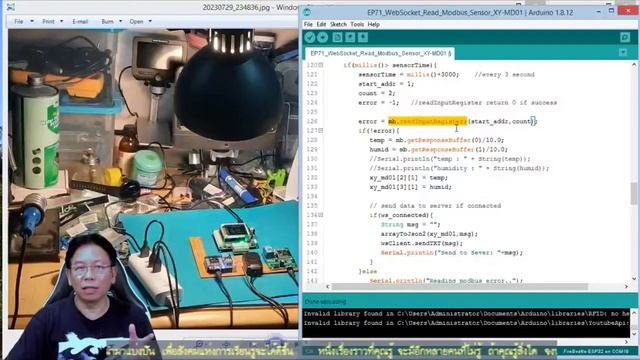Open the Serial Monitor icon

coord(625,38)
